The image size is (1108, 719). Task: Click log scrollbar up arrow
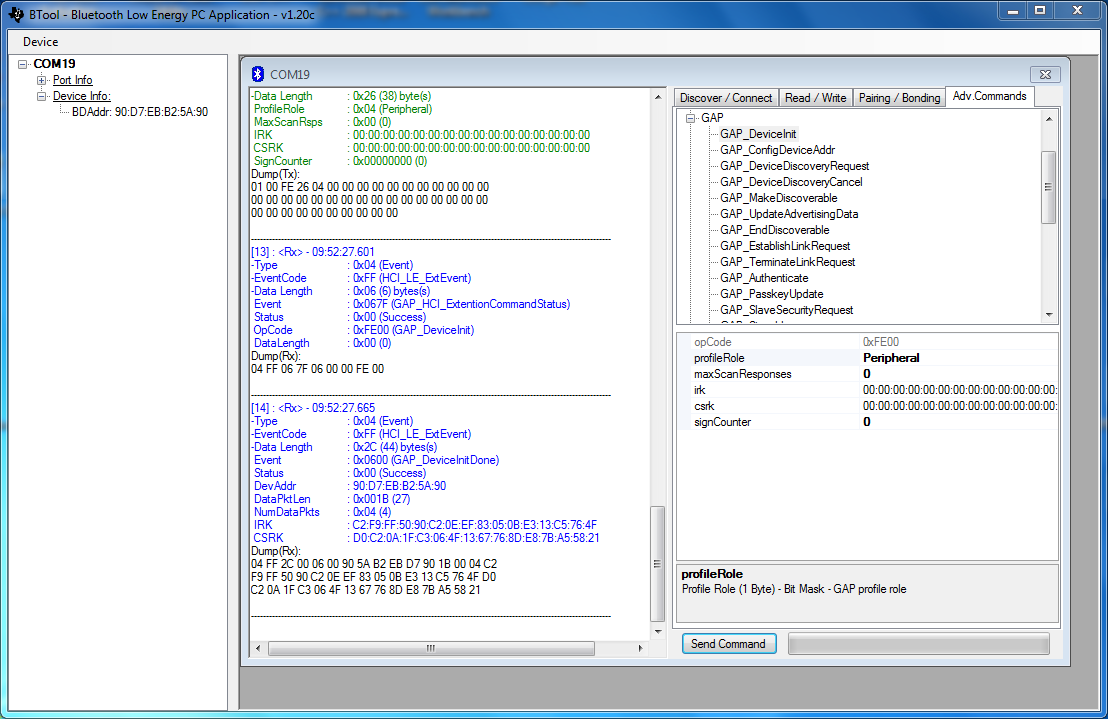point(658,97)
